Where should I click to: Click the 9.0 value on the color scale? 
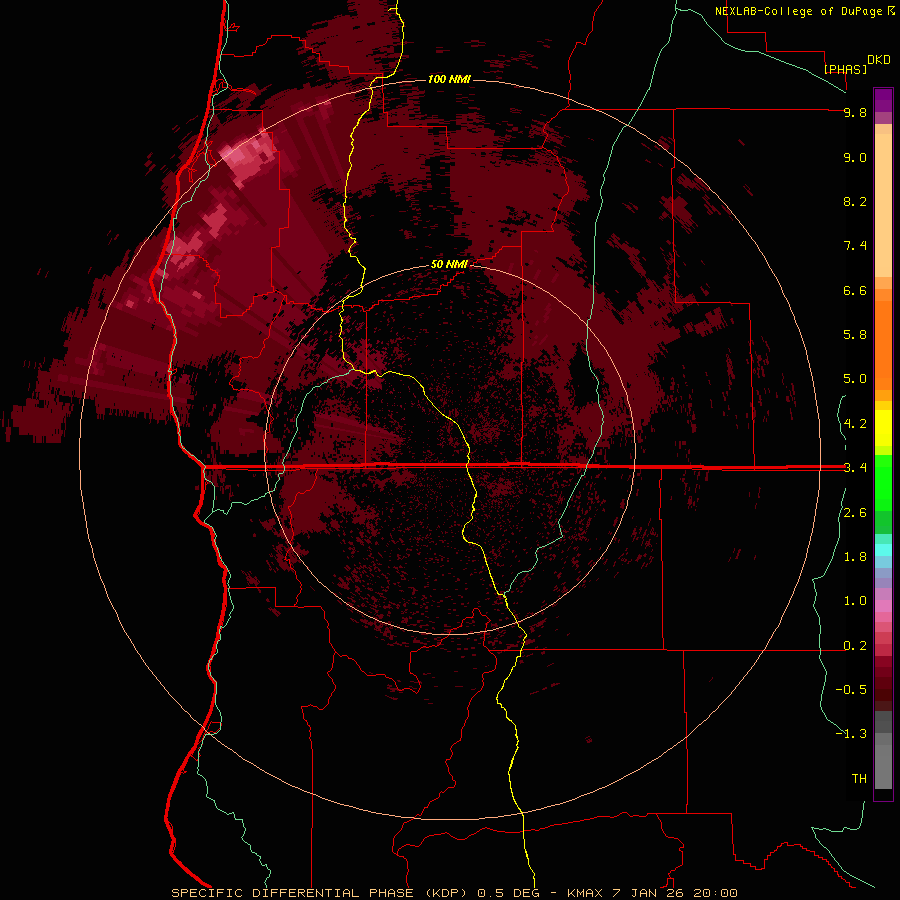coord(855,157)
